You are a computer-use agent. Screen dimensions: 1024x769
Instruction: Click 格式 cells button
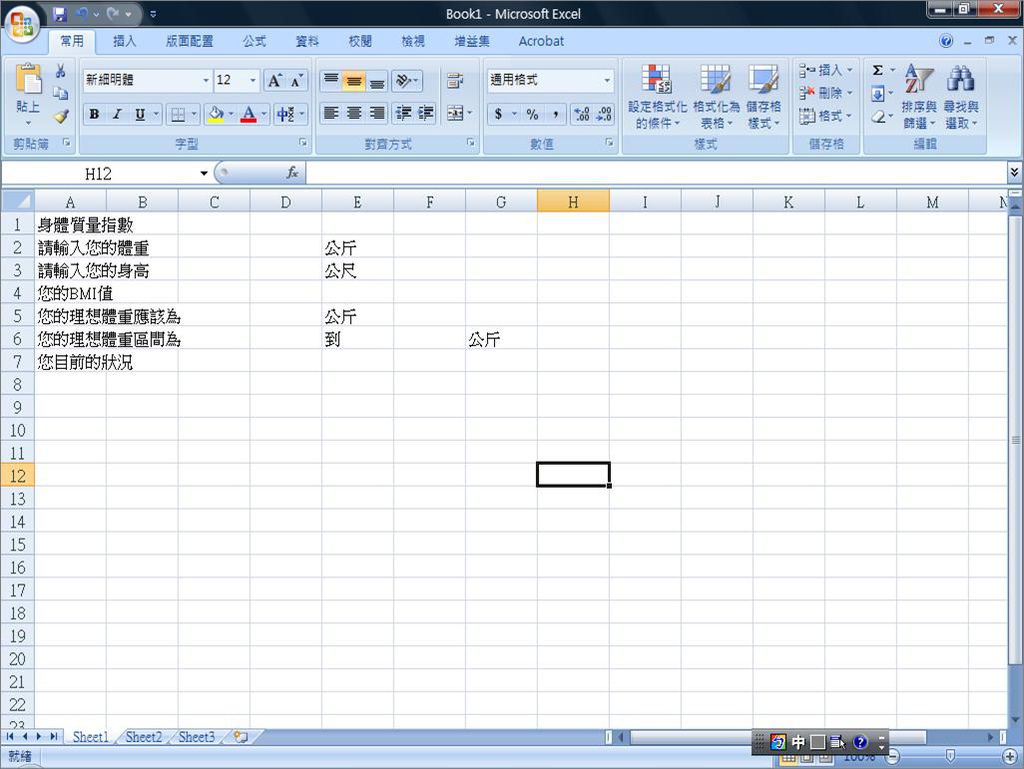pos(826,116)
